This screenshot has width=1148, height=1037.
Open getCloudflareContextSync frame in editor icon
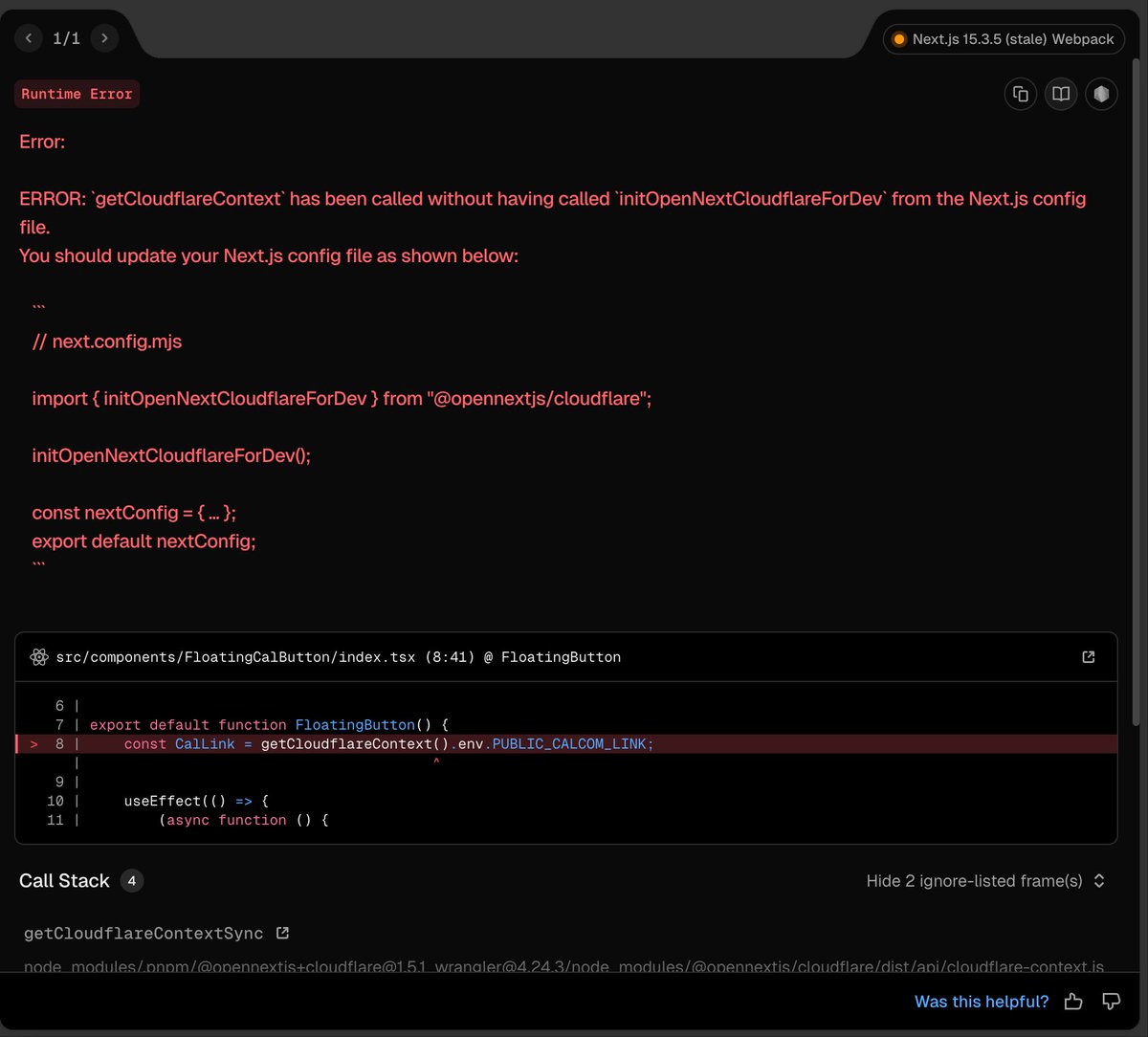(282, 933)
